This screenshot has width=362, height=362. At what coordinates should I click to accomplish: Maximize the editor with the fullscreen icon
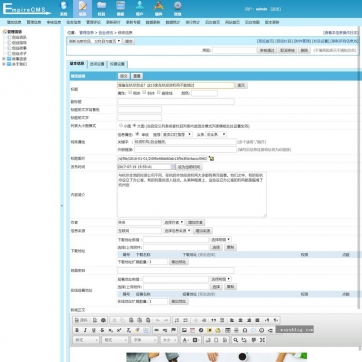[x=262, y=340]
